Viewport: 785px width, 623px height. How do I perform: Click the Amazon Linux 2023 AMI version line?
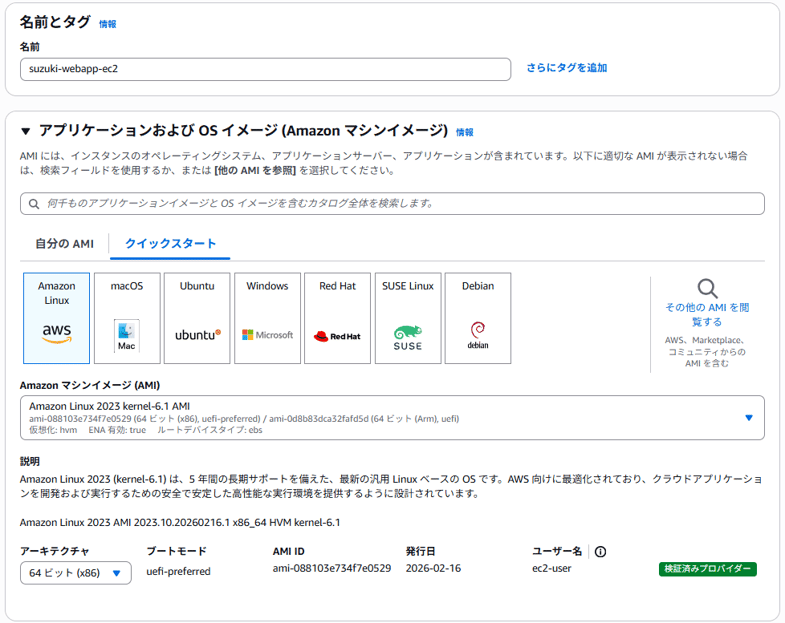[x=180, y=522]
